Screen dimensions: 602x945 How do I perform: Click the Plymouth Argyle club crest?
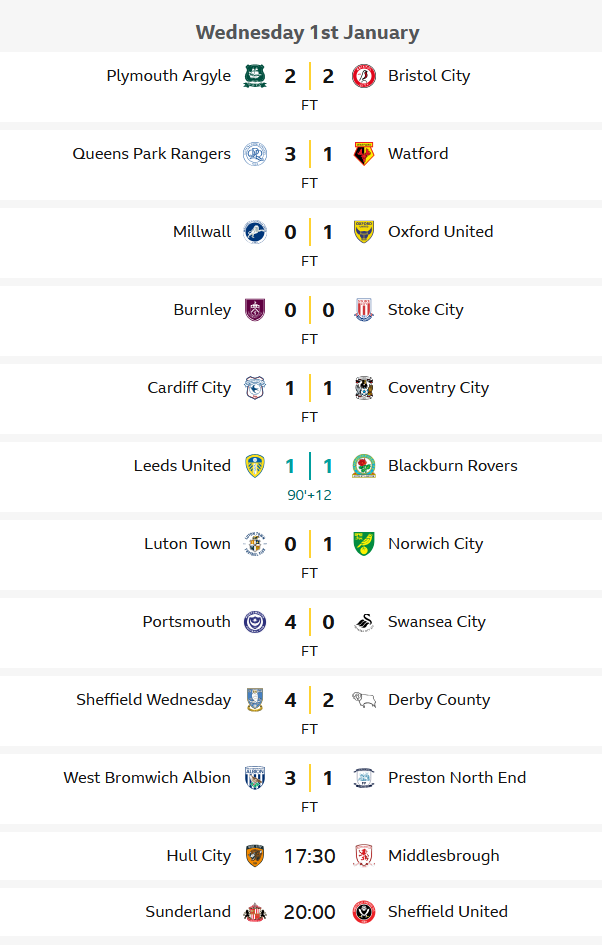point(255,76)
